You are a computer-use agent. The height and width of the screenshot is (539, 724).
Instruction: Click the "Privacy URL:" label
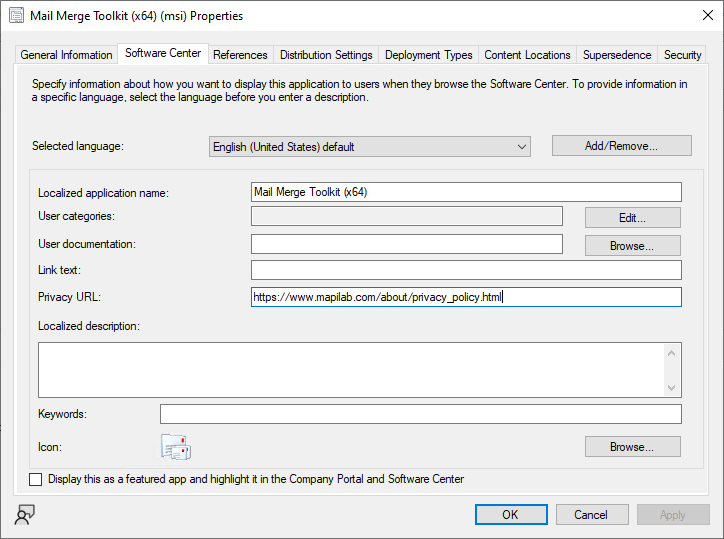point(69,297)
